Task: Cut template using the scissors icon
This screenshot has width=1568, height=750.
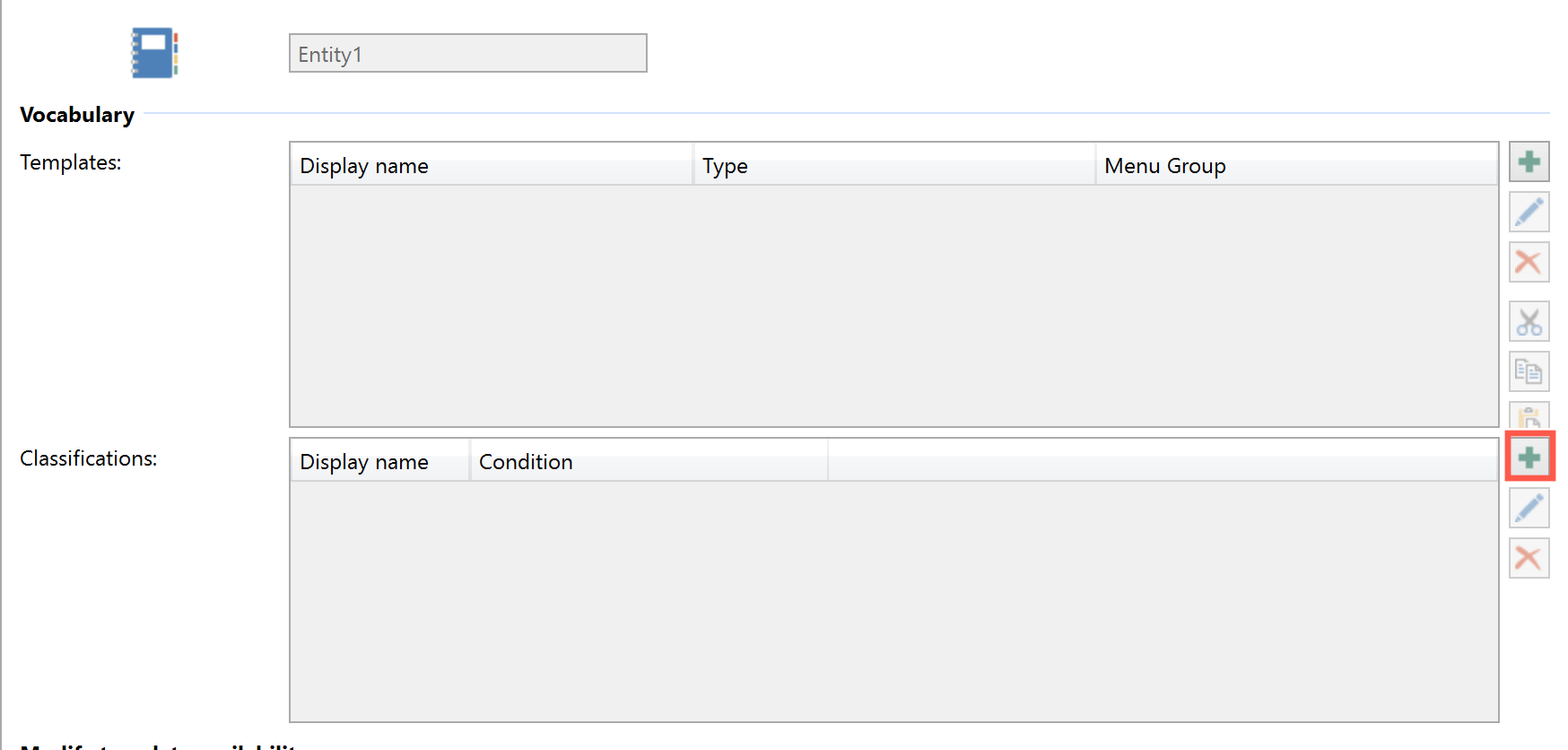Action: [1529, 321]
